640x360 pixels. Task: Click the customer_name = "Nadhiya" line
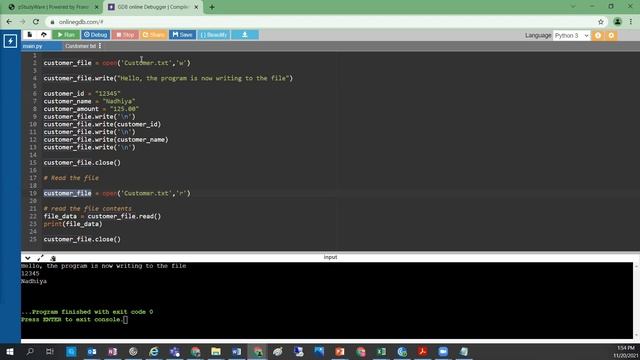tap(89, 101)
